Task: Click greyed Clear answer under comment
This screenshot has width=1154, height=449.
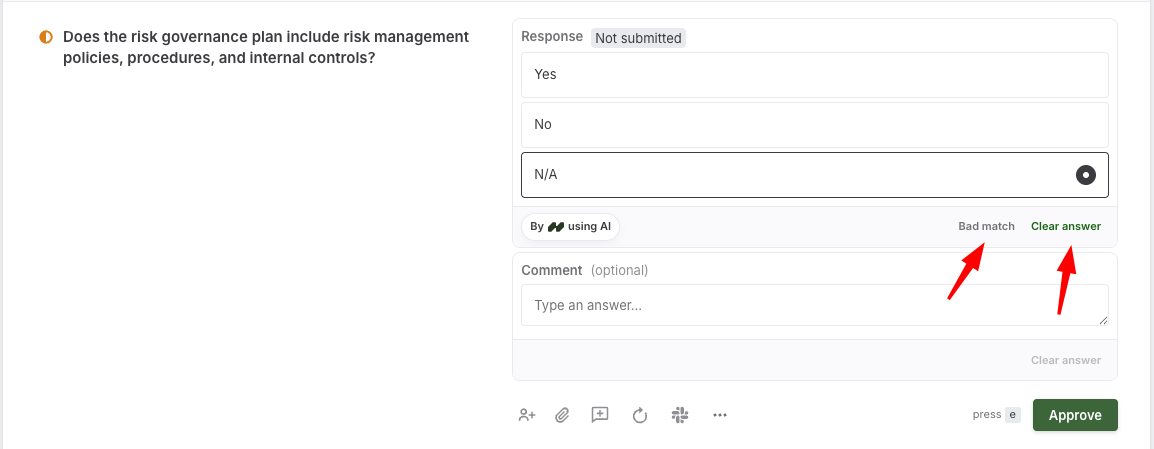Action: click(1066, 360)
